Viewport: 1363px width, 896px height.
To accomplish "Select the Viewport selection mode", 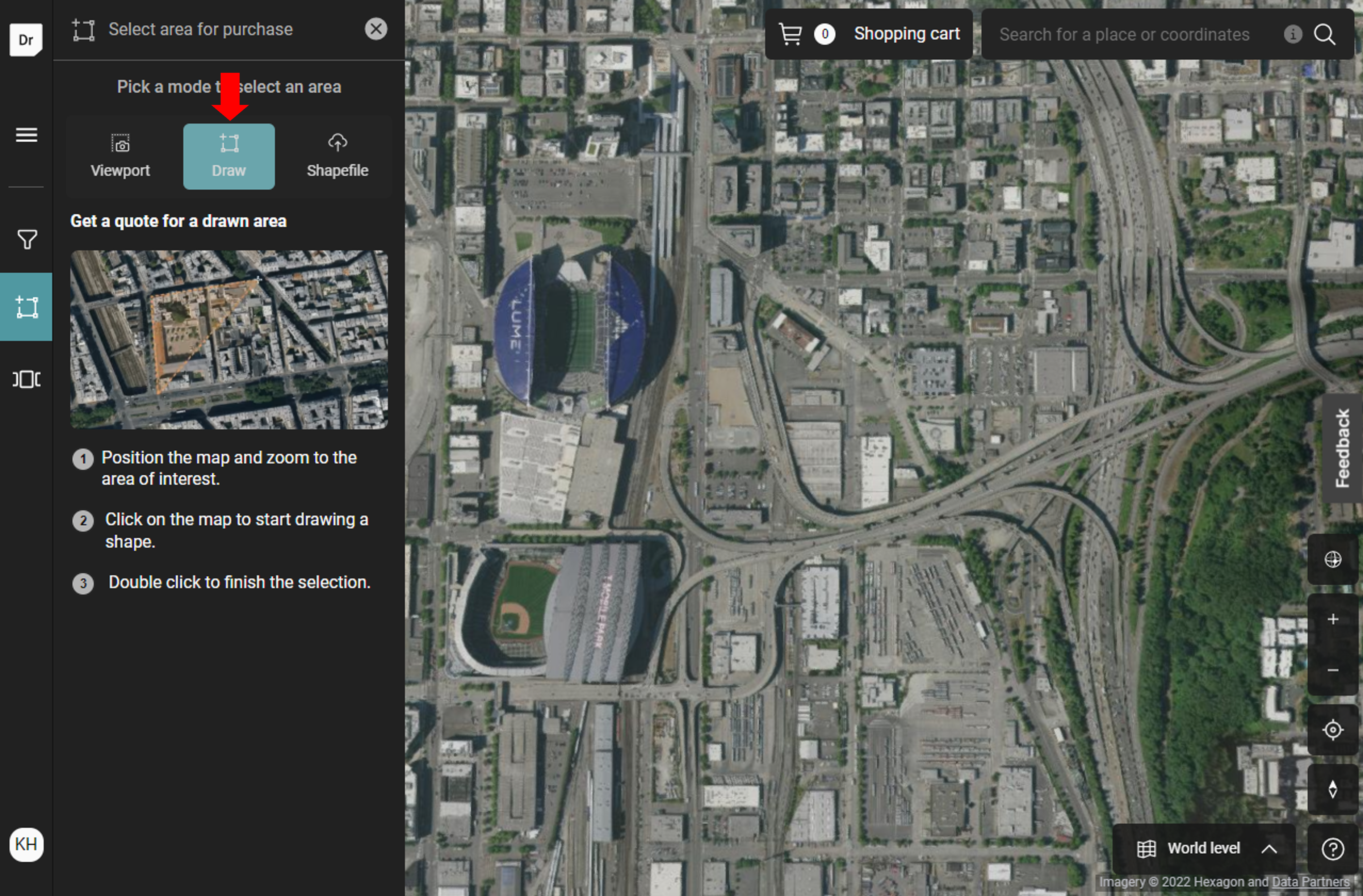I will (120, 156).
